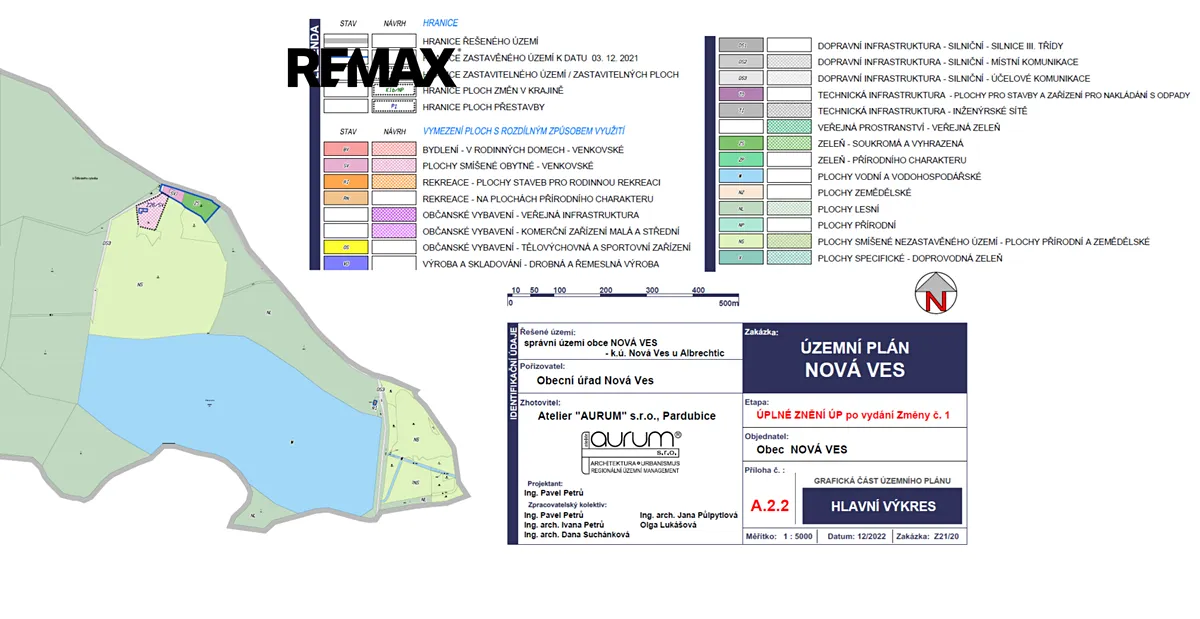The height and width of the screenshot is (619, 1200).
Task: Select the blue STAV swatch for Plochy vodní
Action: (x=741, y=176)
